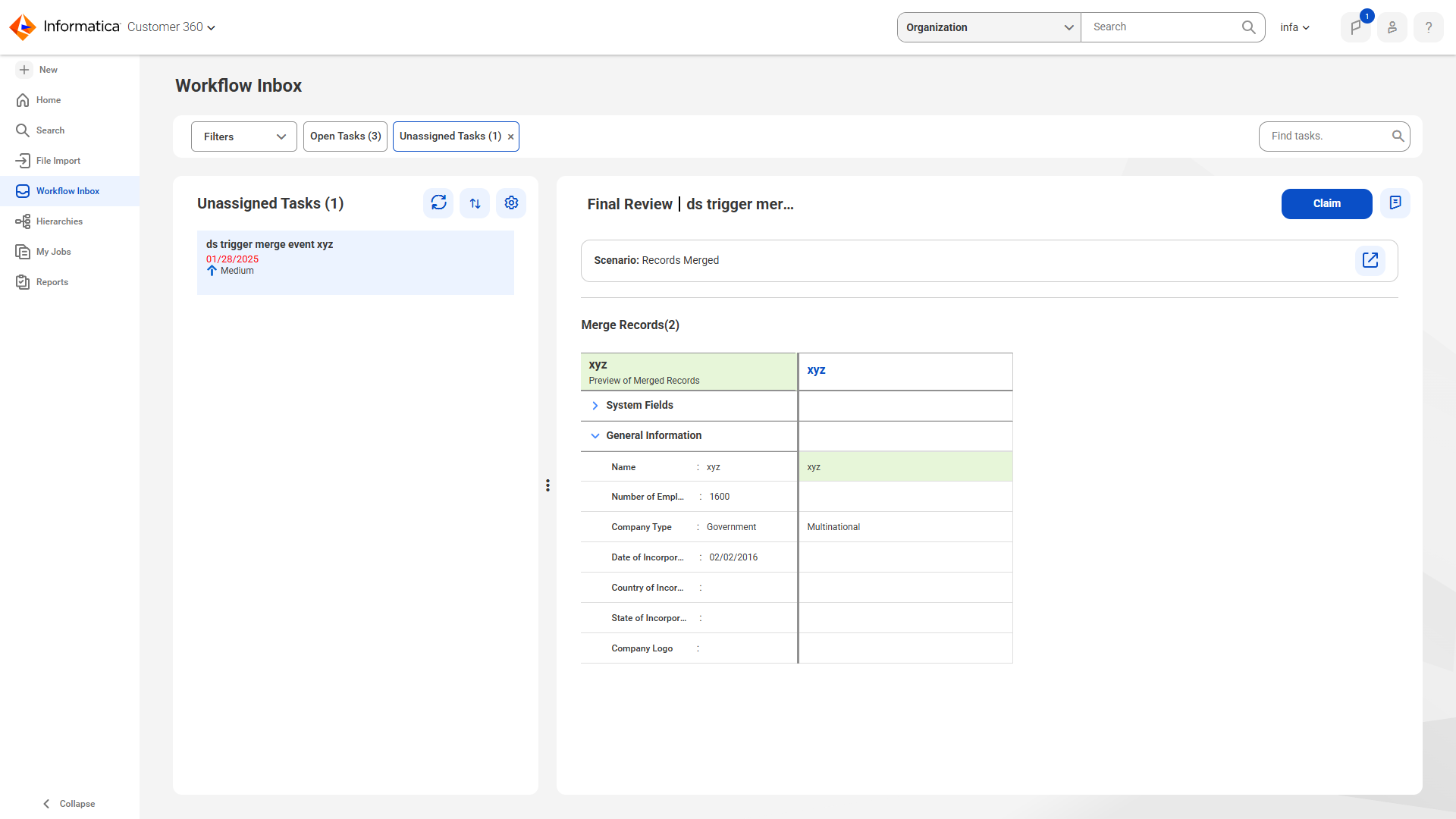Expand the System Fields section
This screenshot has height=819, width=1456.
[595, 406]
